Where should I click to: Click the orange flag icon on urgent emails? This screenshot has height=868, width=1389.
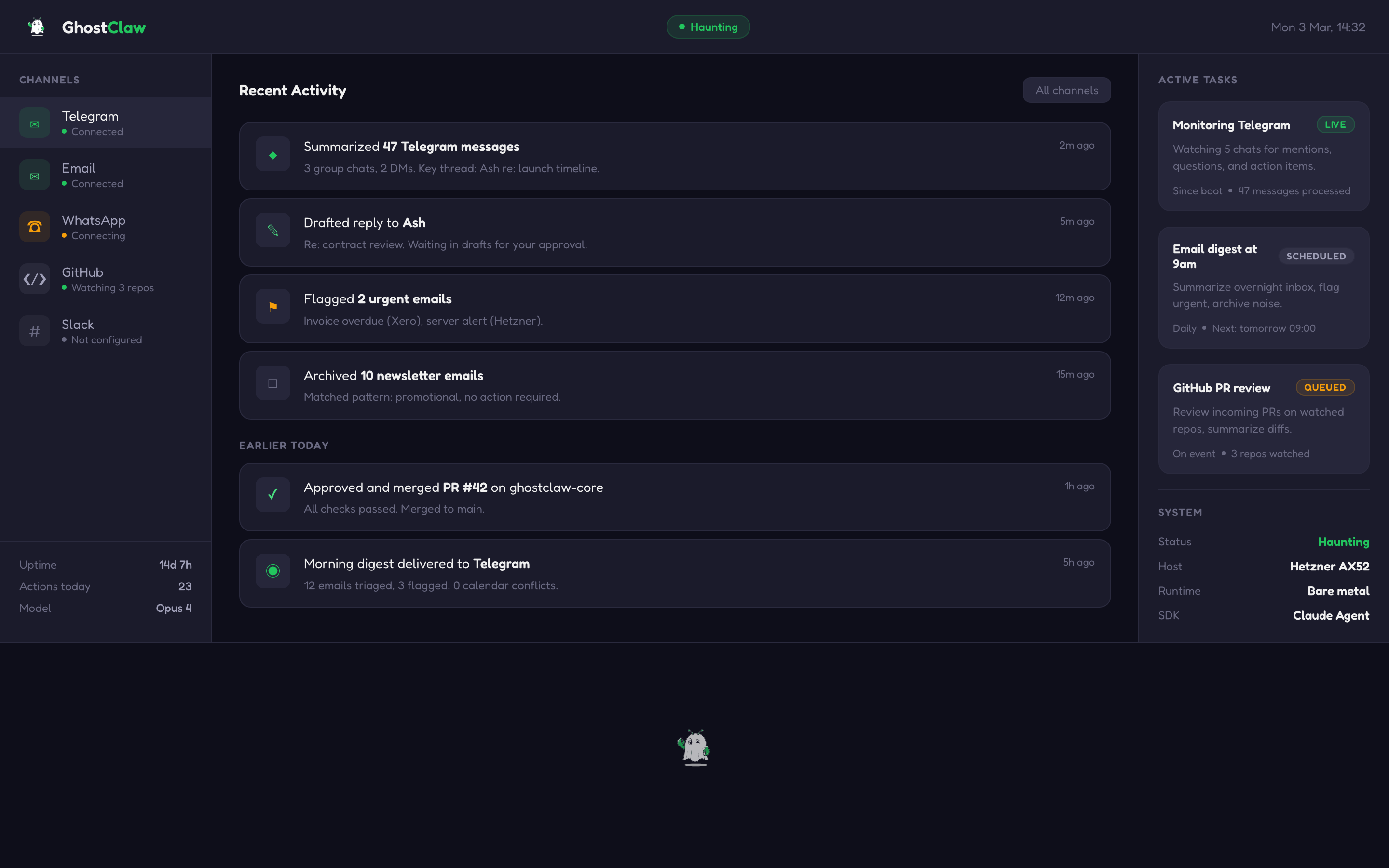(x=272, y=306)
